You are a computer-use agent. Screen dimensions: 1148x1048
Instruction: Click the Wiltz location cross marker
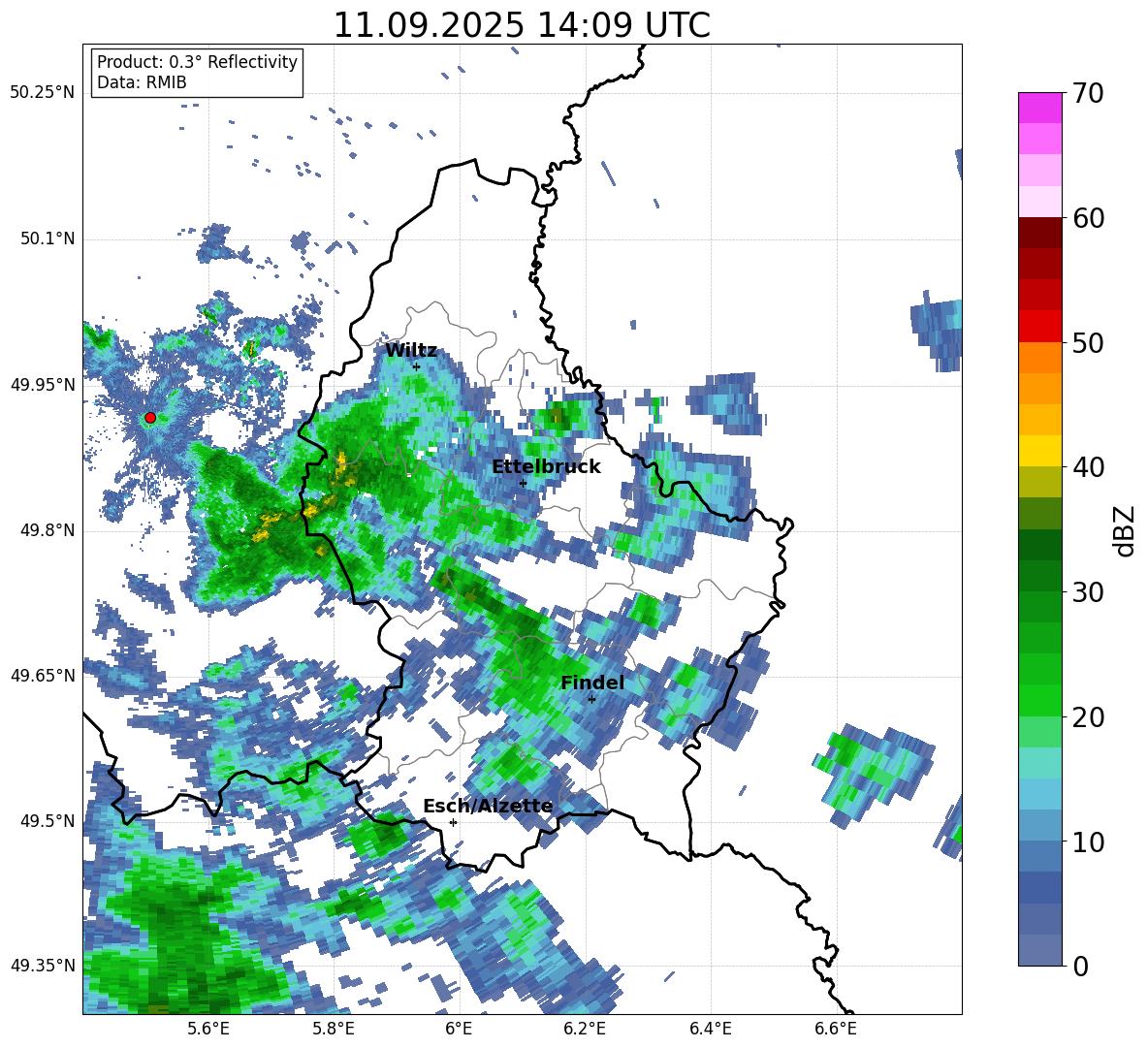(417, 366)
